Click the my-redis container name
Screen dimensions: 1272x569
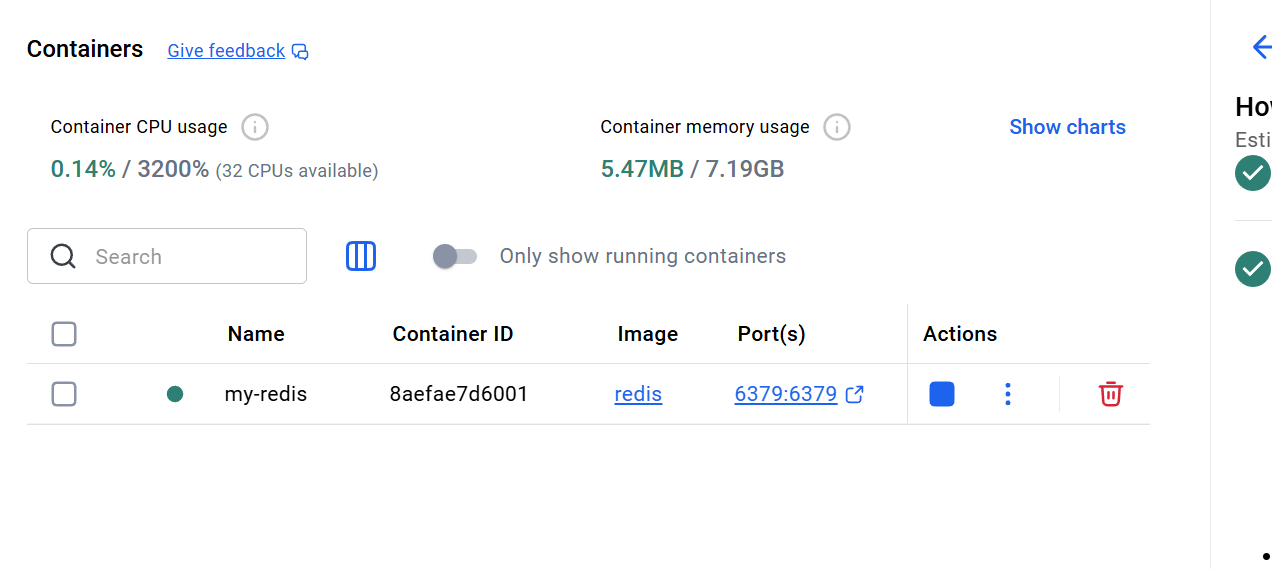[x=265, y=394]
